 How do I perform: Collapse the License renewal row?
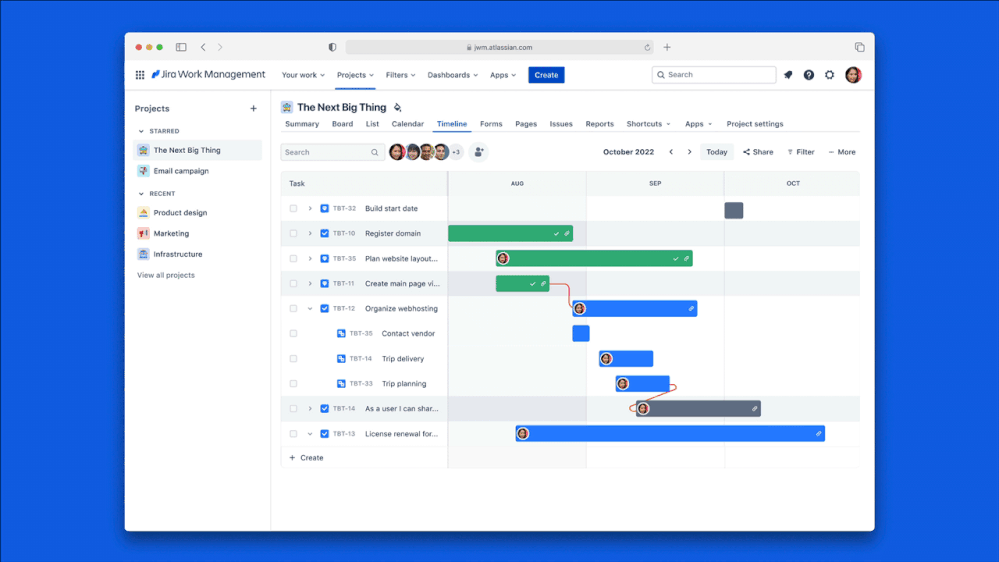click(310, 434)
